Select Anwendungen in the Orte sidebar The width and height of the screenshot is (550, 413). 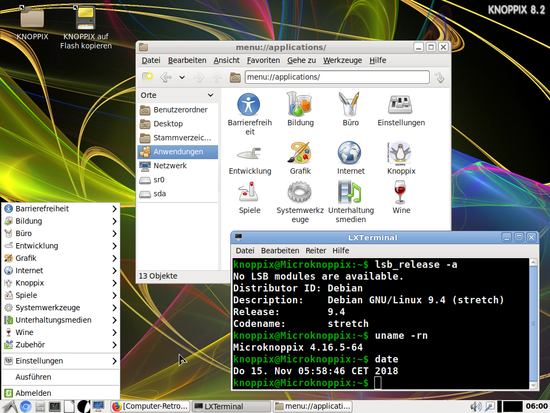[177, 152]
